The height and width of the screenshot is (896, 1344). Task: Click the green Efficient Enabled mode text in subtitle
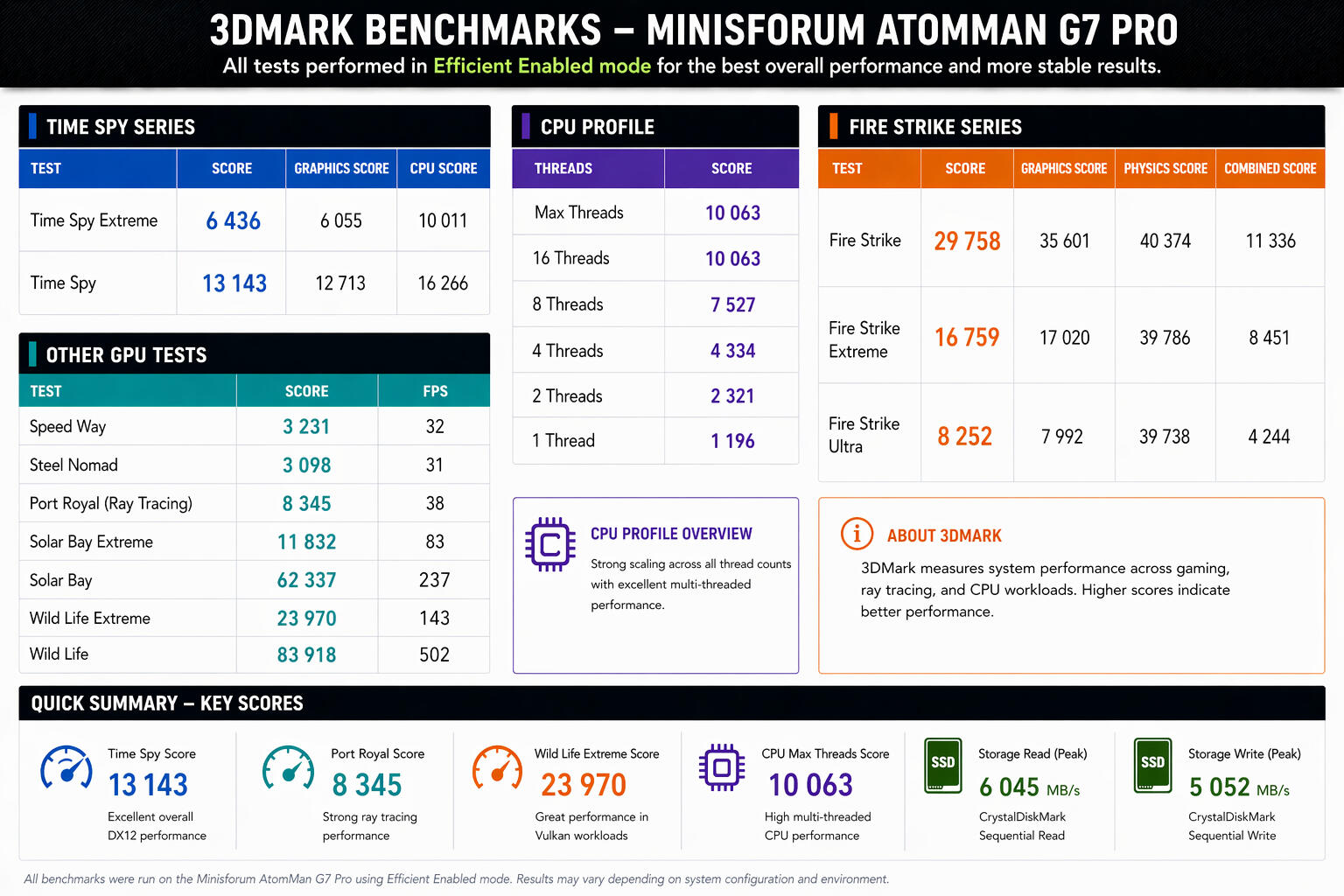[542, 66]
